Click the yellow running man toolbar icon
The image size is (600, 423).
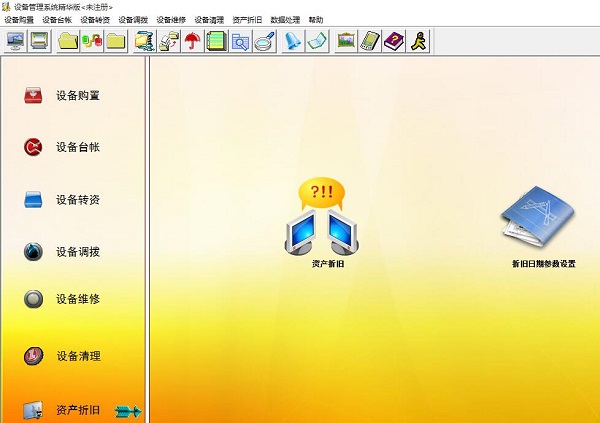click(418, 41)
